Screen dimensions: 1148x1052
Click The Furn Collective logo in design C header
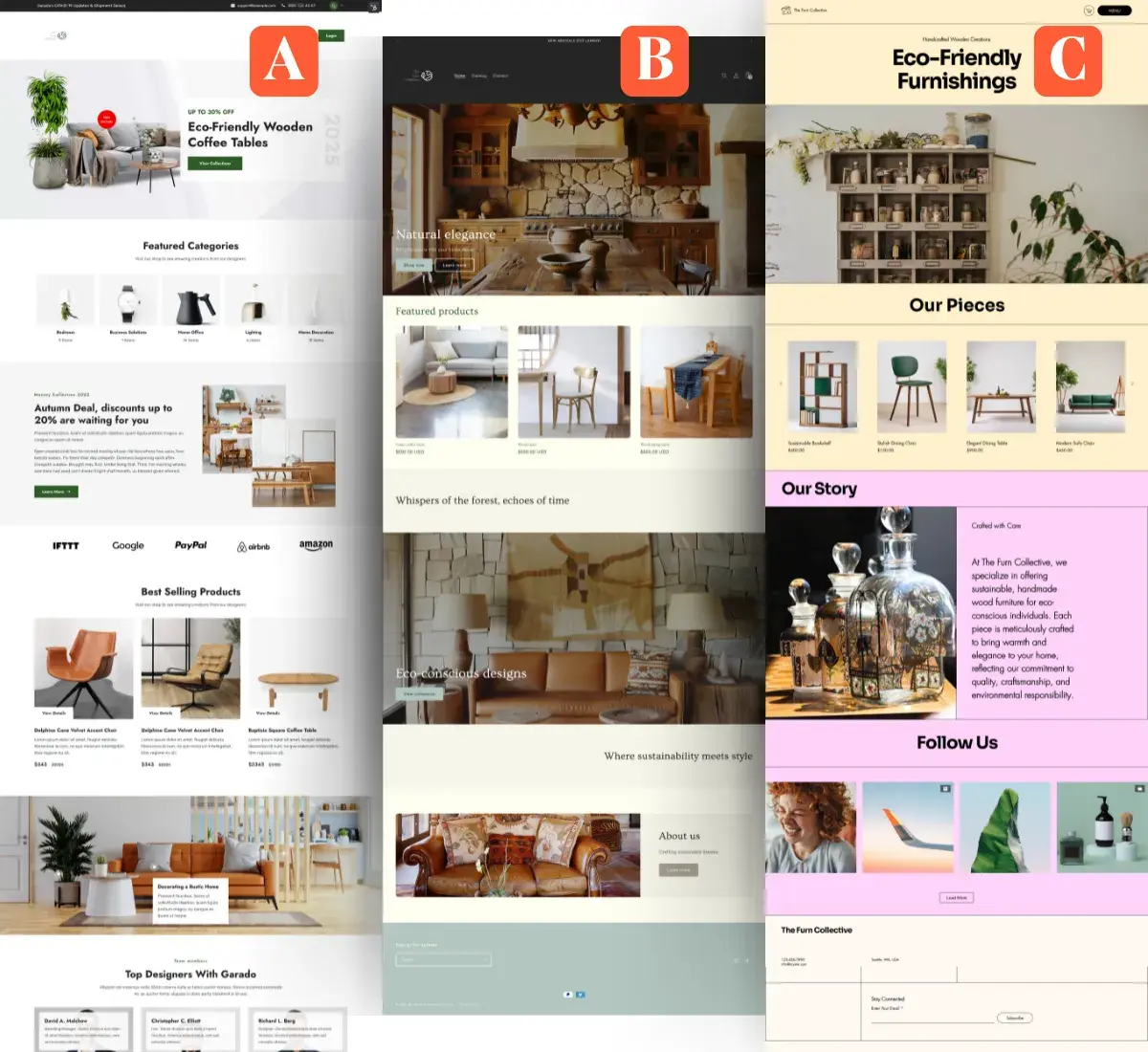[x=805, y=11]
